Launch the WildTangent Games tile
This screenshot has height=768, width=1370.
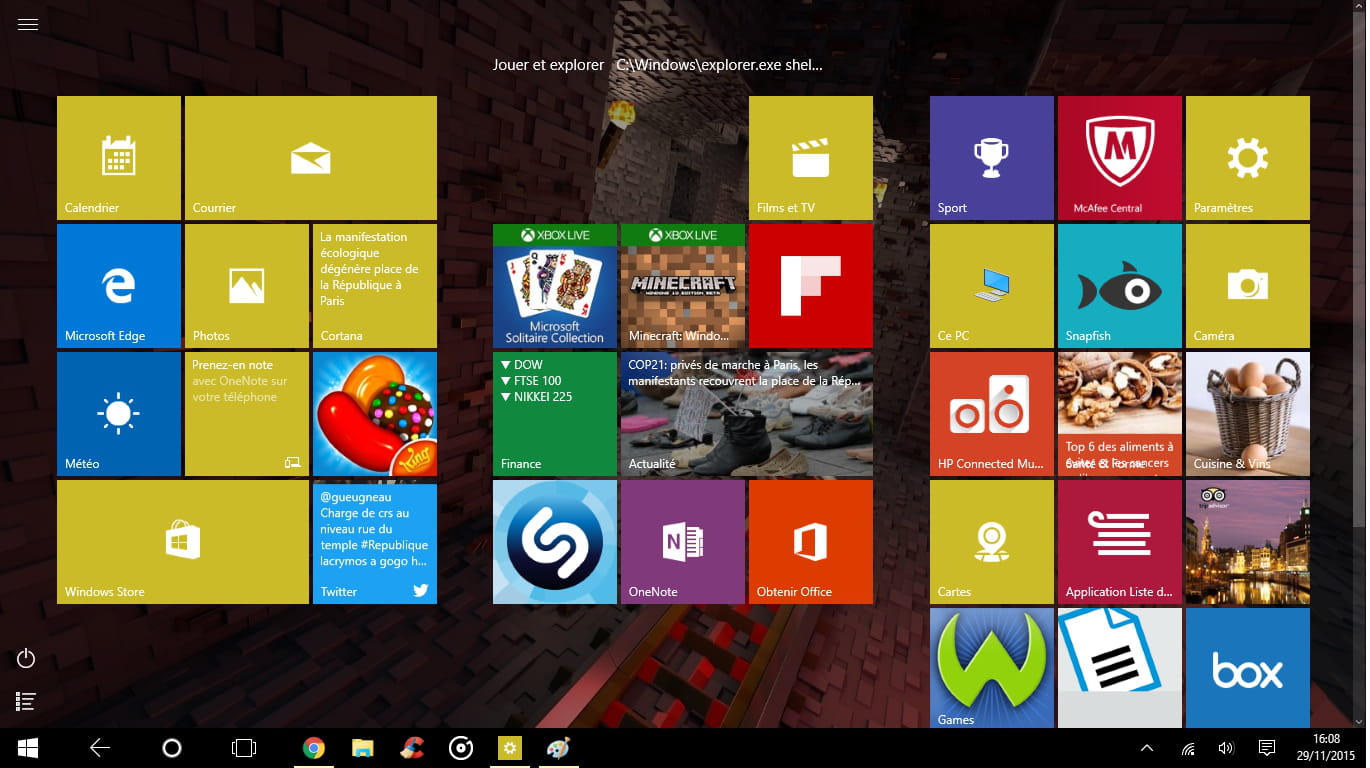992,668
